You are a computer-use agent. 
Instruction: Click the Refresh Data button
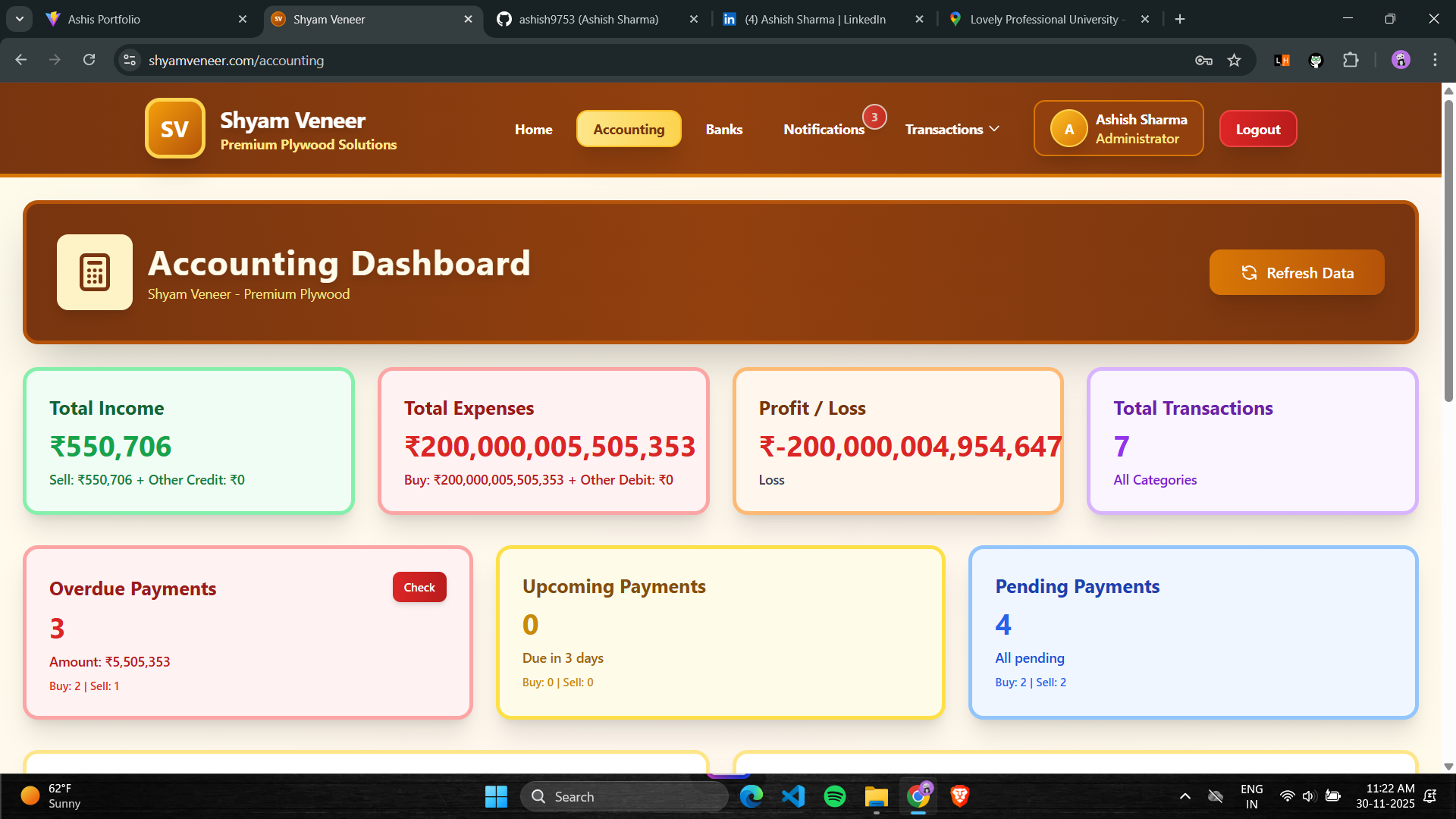(1297, 272)
